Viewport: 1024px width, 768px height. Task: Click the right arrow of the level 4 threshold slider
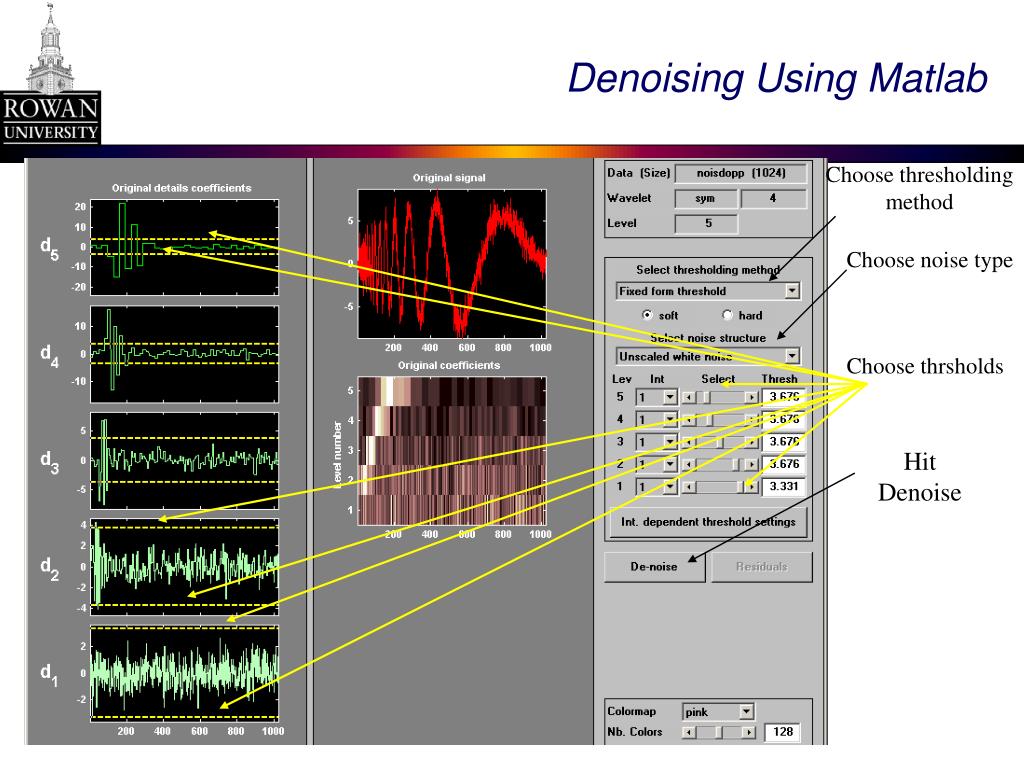click(752, 420)
